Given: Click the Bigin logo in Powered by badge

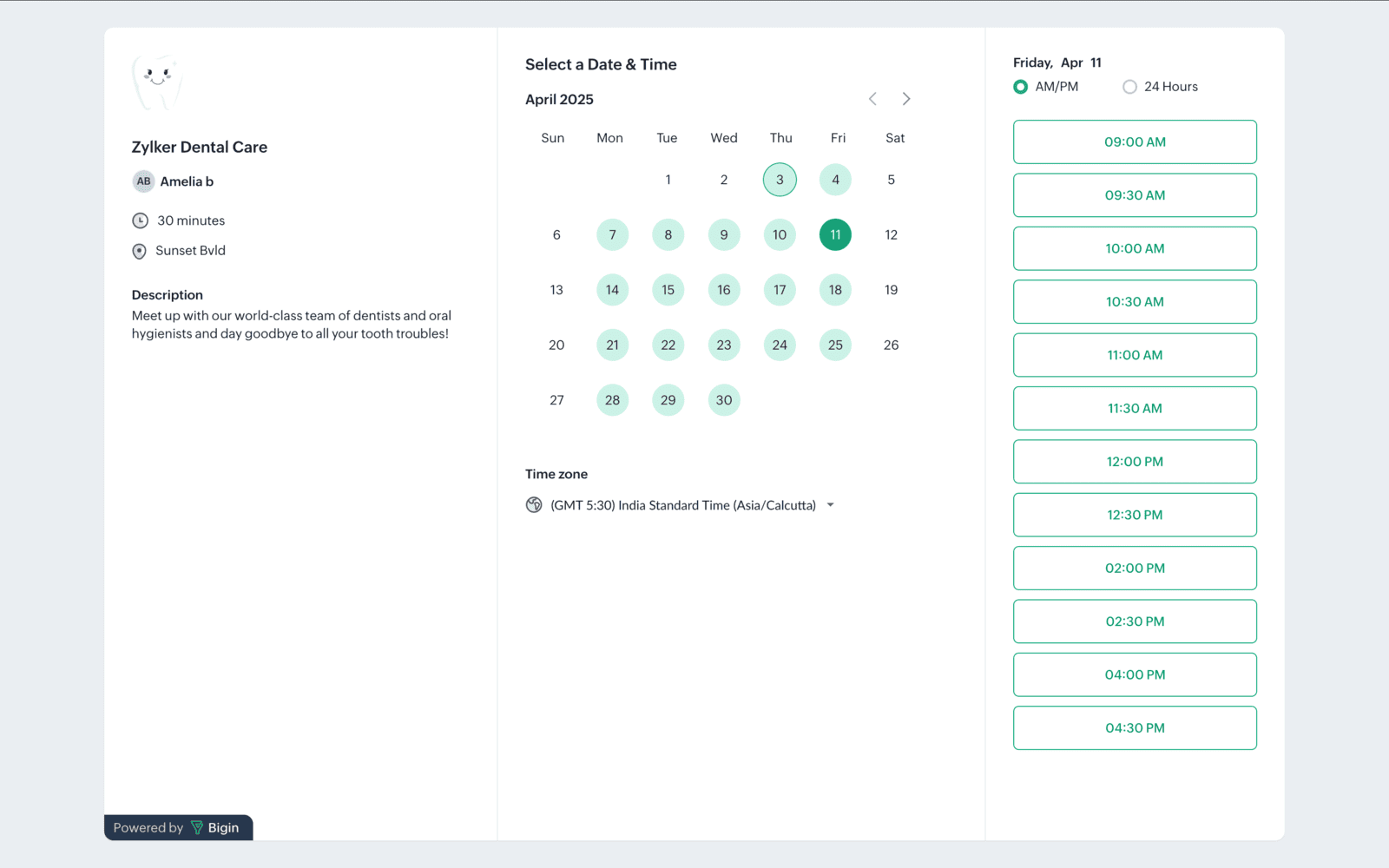Looking at the screenshot, I should click(197, 828).
